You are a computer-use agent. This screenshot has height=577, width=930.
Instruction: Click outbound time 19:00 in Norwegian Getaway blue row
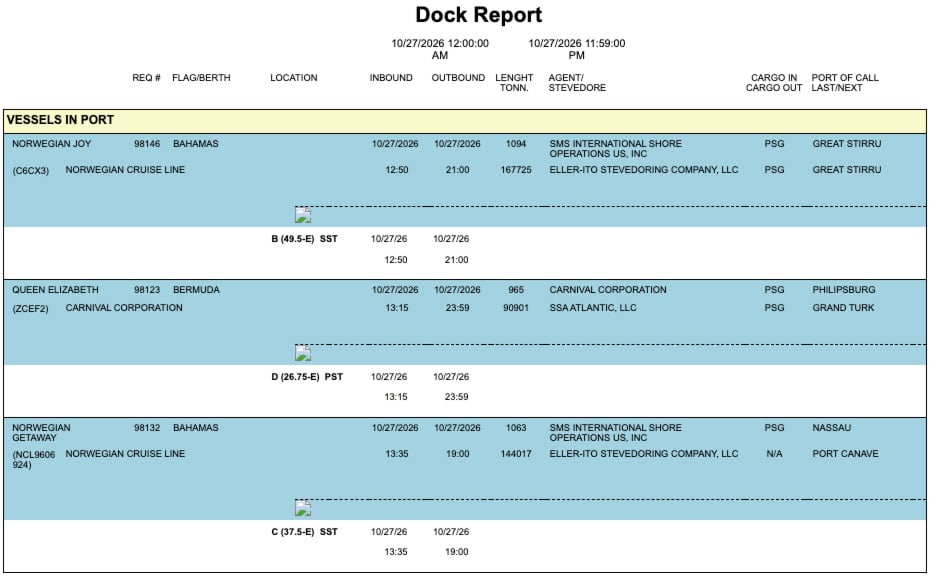[x=457, y=454]
